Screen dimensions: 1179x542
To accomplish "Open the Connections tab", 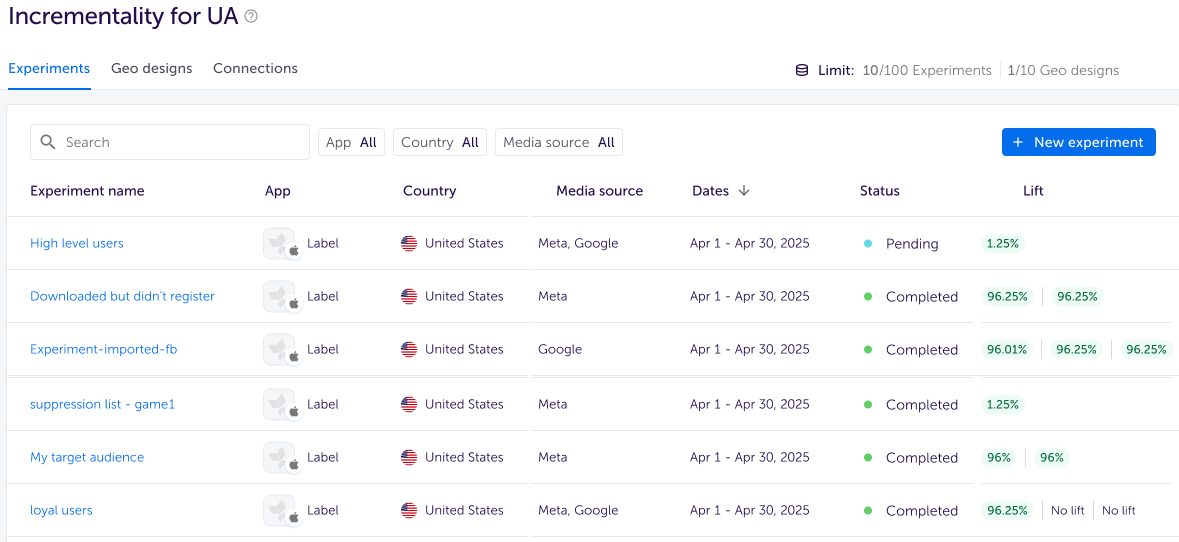I will pyautogui.click(x=255, y=69).
